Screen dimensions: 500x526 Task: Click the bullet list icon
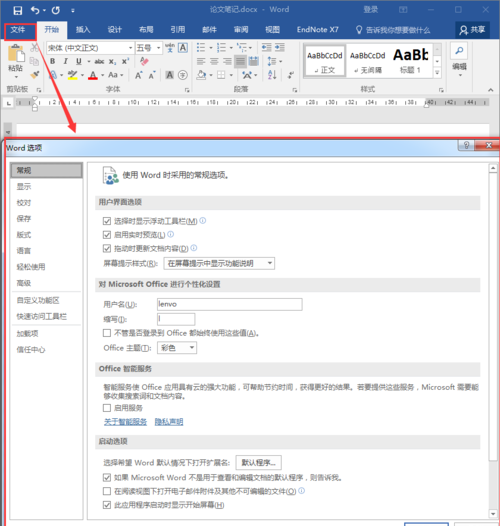(x=201, y=47)
